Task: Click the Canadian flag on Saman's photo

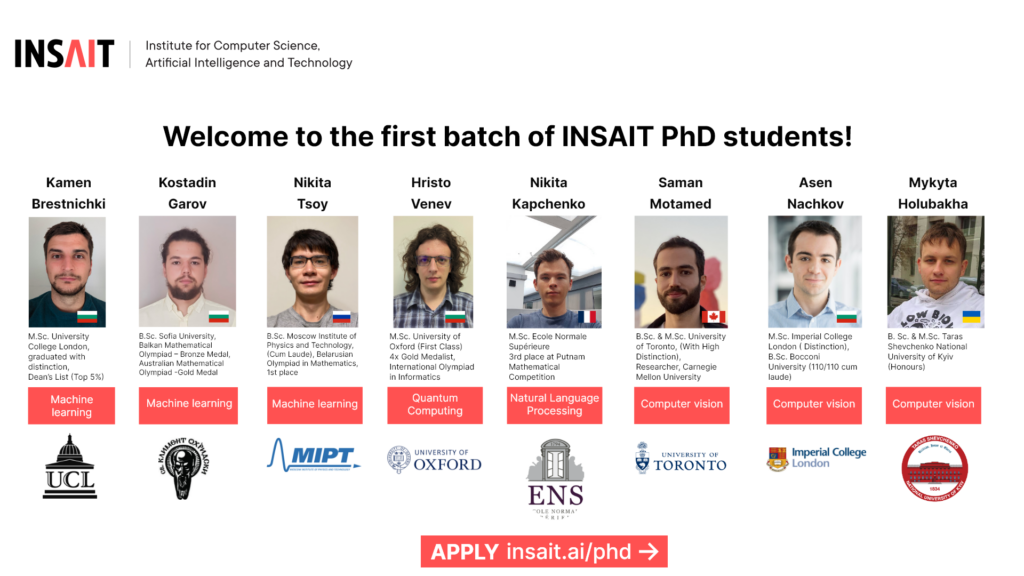Action: [713, 317]
